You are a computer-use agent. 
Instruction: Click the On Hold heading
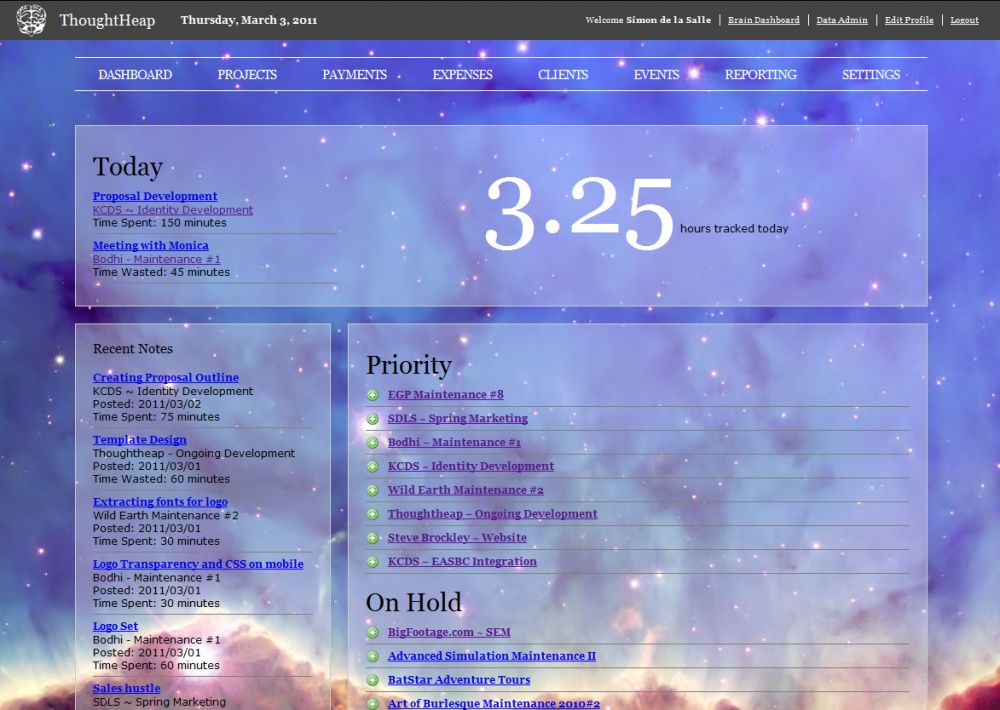413,602
